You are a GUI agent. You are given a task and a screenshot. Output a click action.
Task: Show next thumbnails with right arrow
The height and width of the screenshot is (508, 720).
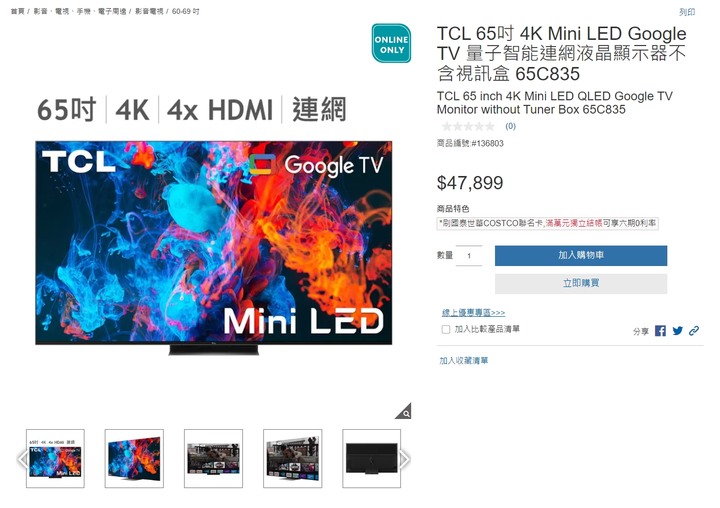[405, 459]
